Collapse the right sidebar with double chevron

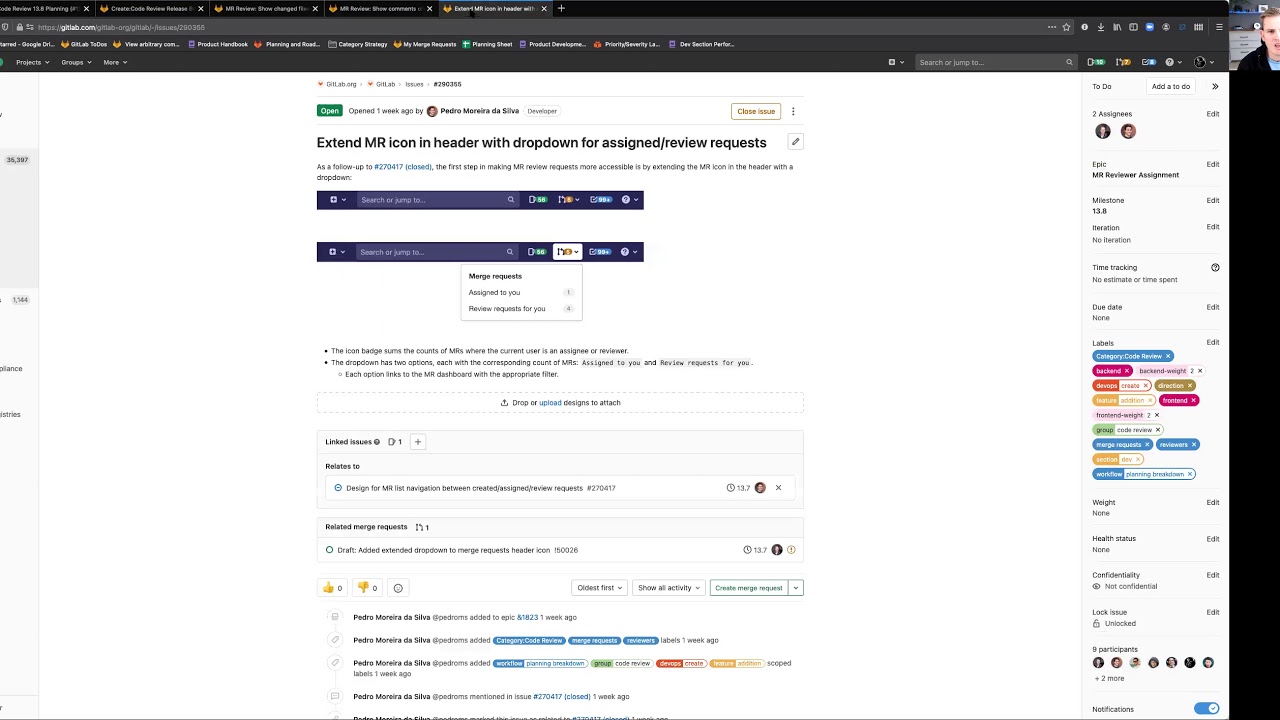(1215, 87)
